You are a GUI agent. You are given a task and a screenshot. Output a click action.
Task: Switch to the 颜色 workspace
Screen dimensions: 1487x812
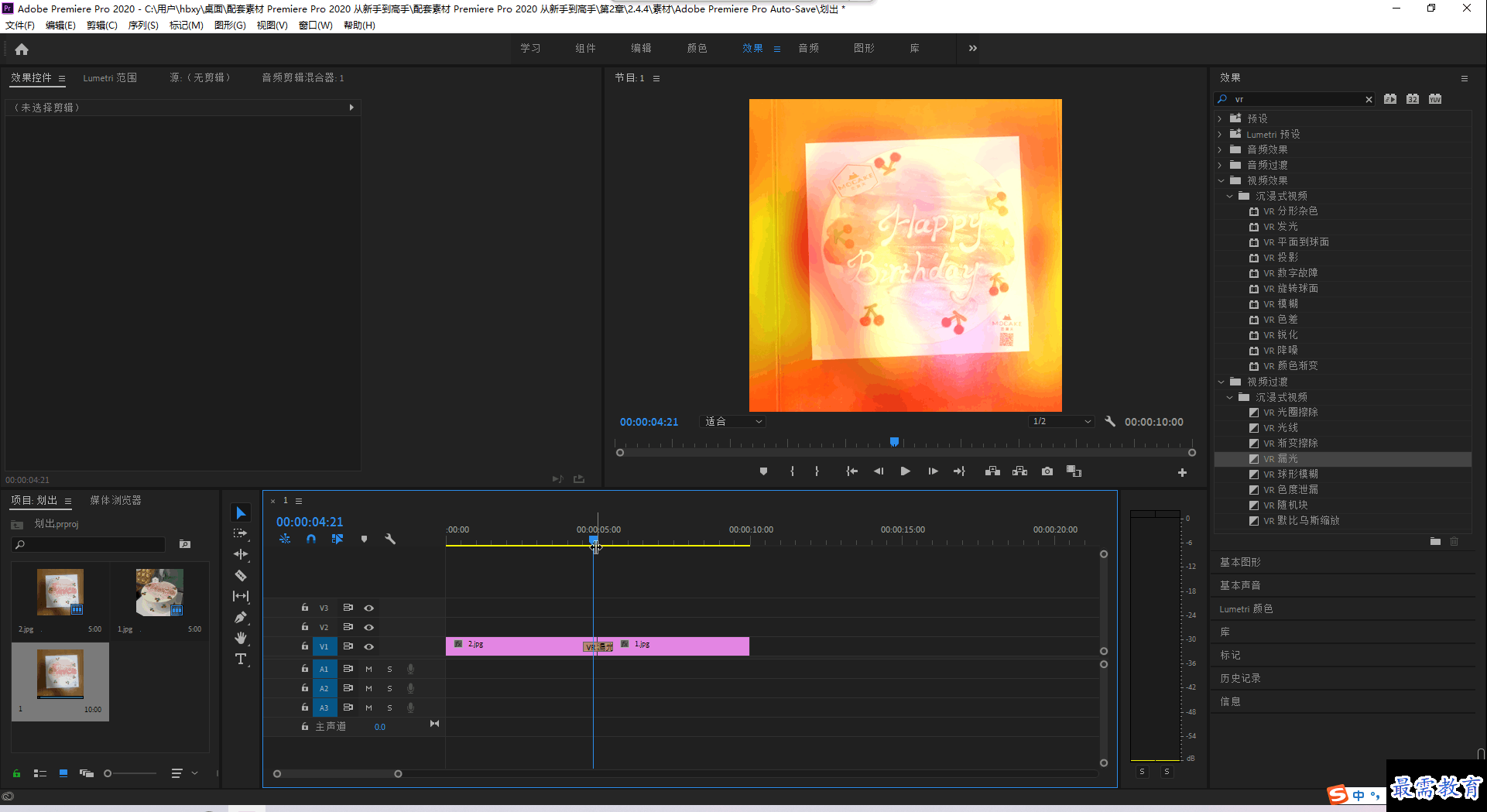pyautogui.click(x=697, y=48)
